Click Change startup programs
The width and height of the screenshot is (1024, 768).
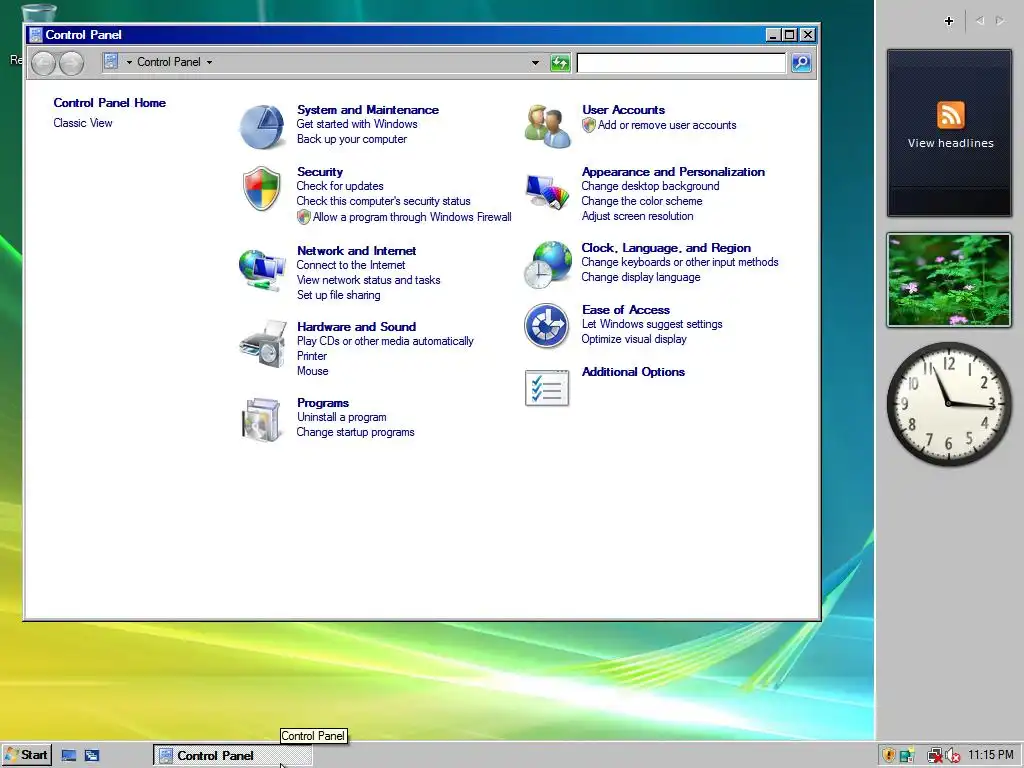coord(355,432)
